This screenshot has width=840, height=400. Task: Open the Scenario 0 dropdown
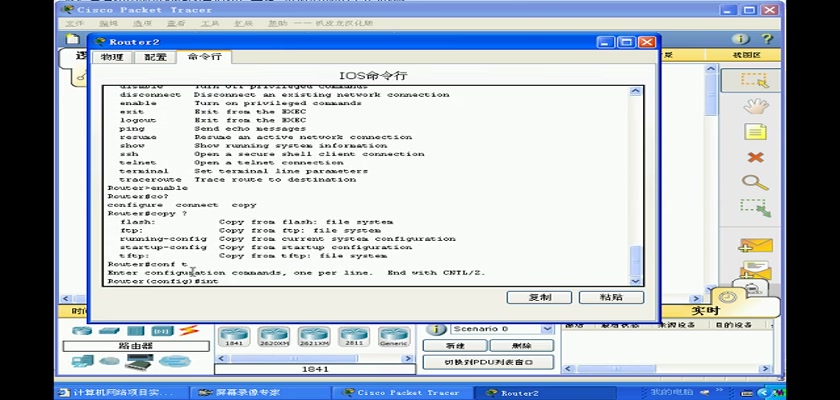[x=501, y=329]
